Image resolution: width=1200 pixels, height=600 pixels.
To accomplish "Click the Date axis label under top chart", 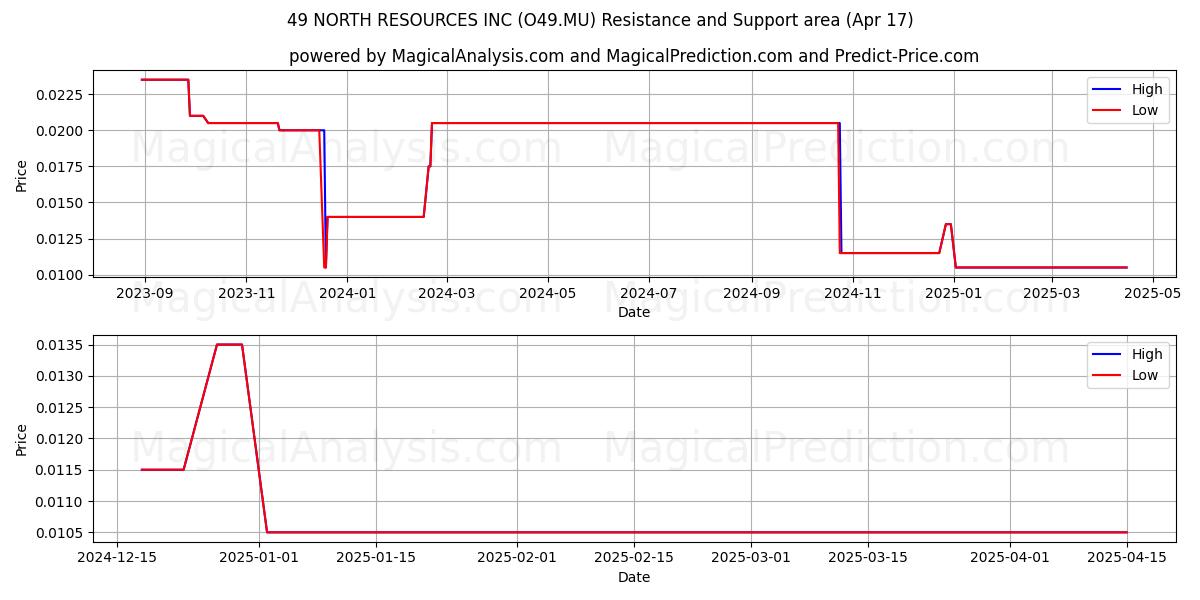I will pos(634,312).
